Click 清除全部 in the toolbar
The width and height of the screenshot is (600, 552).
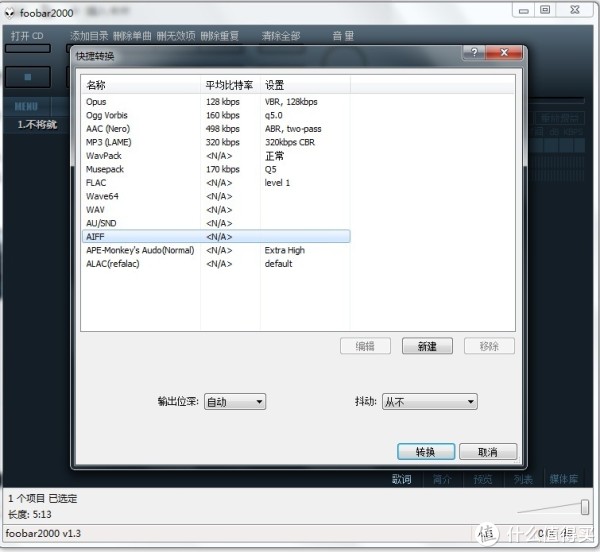(281, 36)
